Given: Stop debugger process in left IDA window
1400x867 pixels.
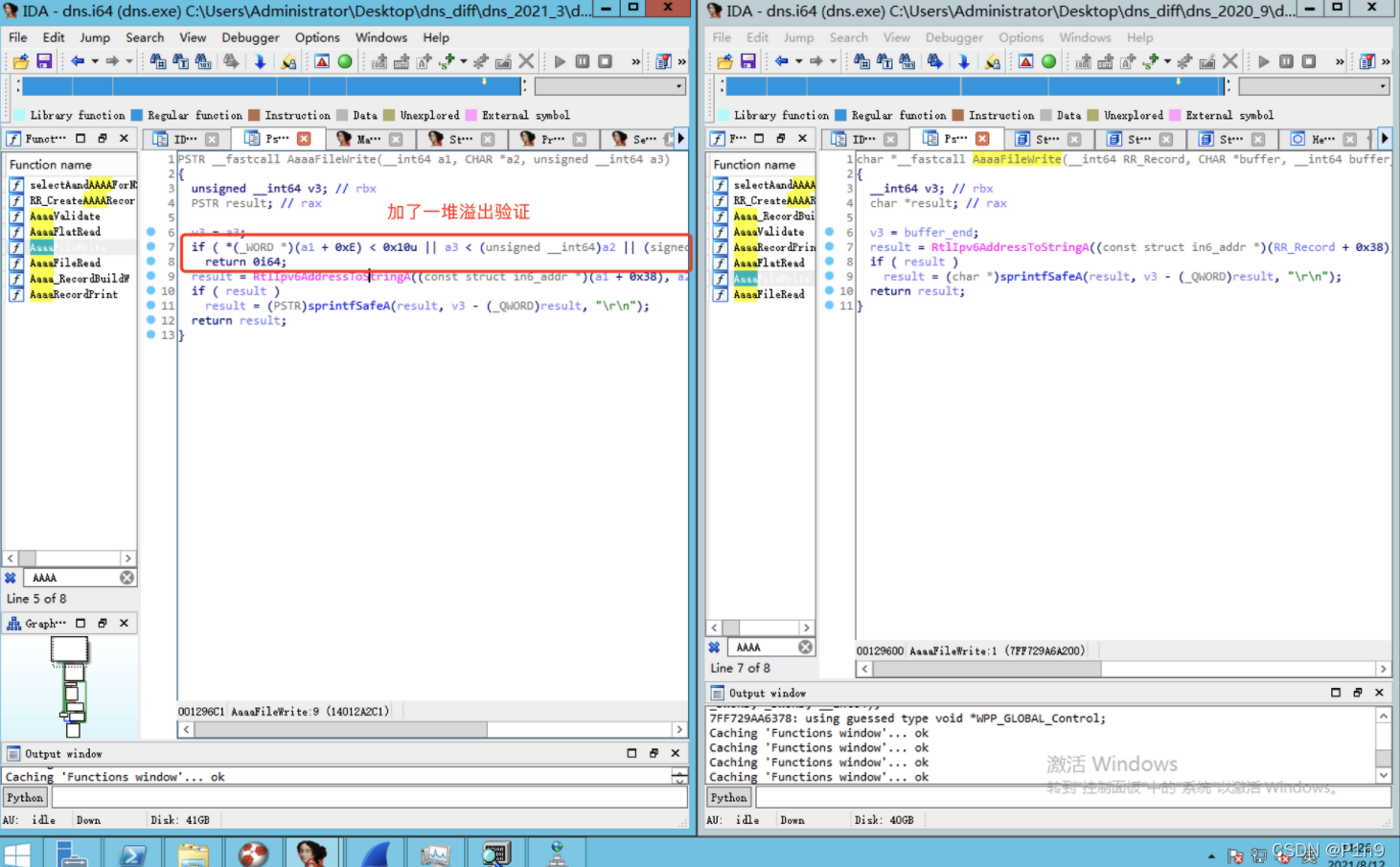Looking at the screenshot, I should pos(606,61).
